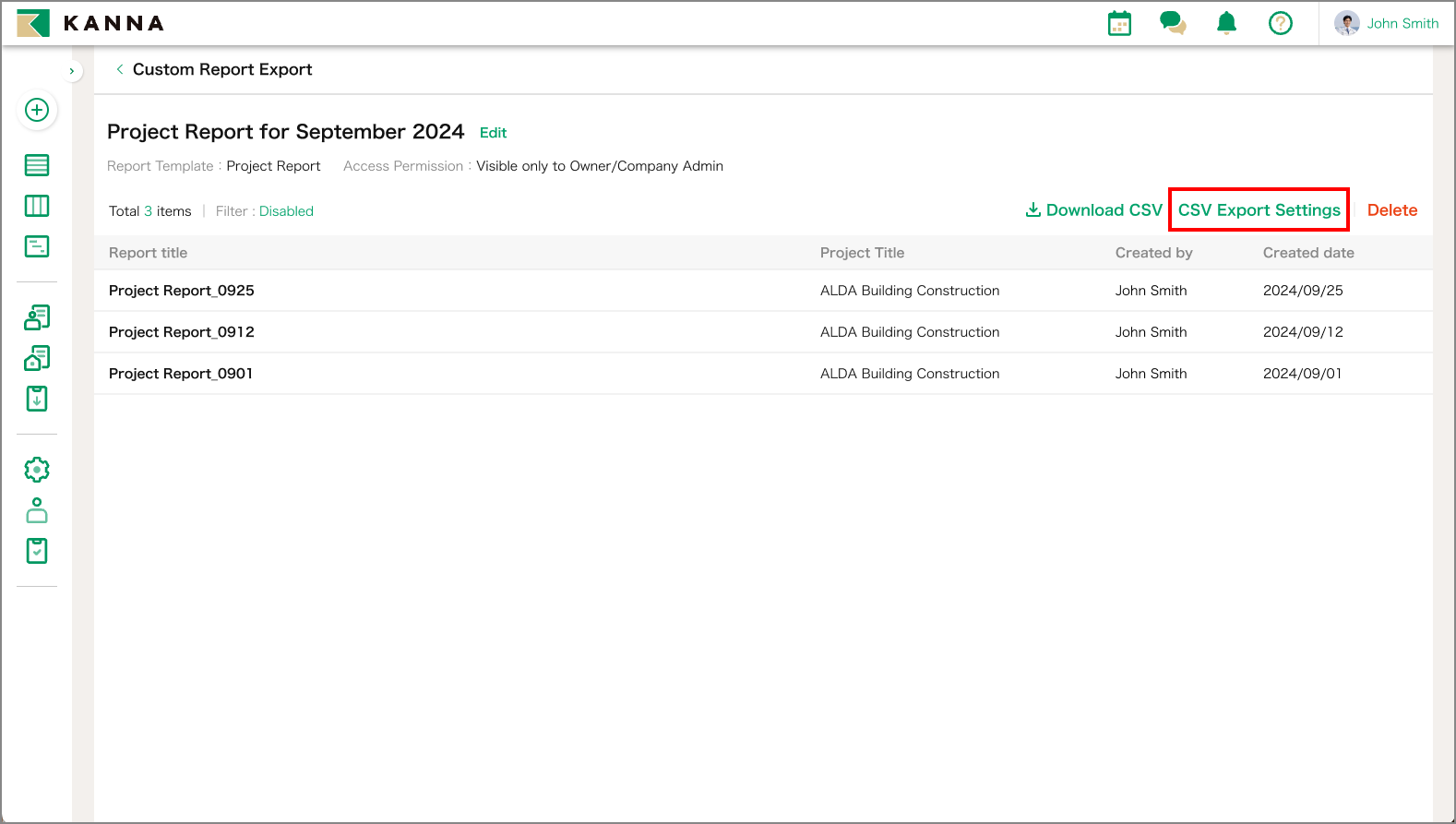The image size is (1456, 824).
Task: Open the list view icon in sidebar
Action: pyautogui.click(x=37, y=165)
